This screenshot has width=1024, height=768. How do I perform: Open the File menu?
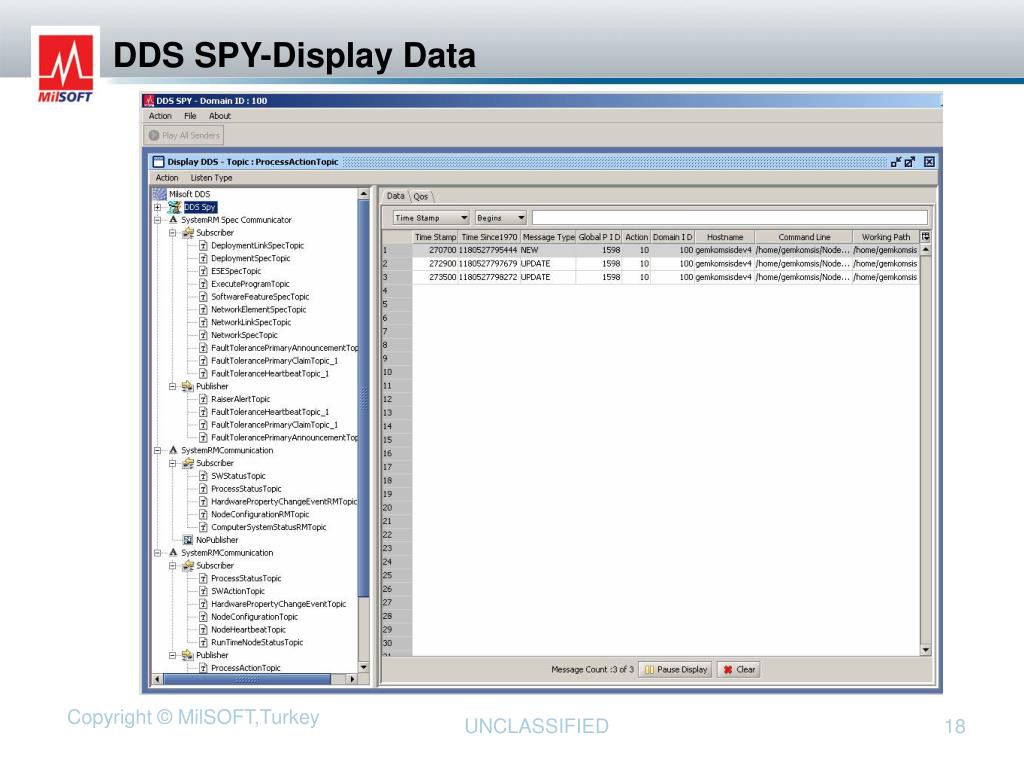(190, 116)
